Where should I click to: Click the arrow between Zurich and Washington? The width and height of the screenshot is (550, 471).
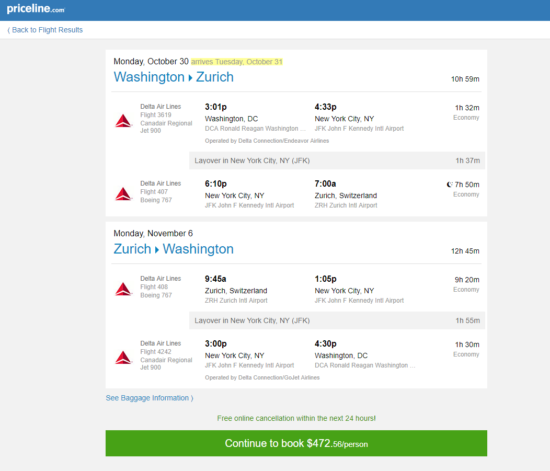(157, 250)
